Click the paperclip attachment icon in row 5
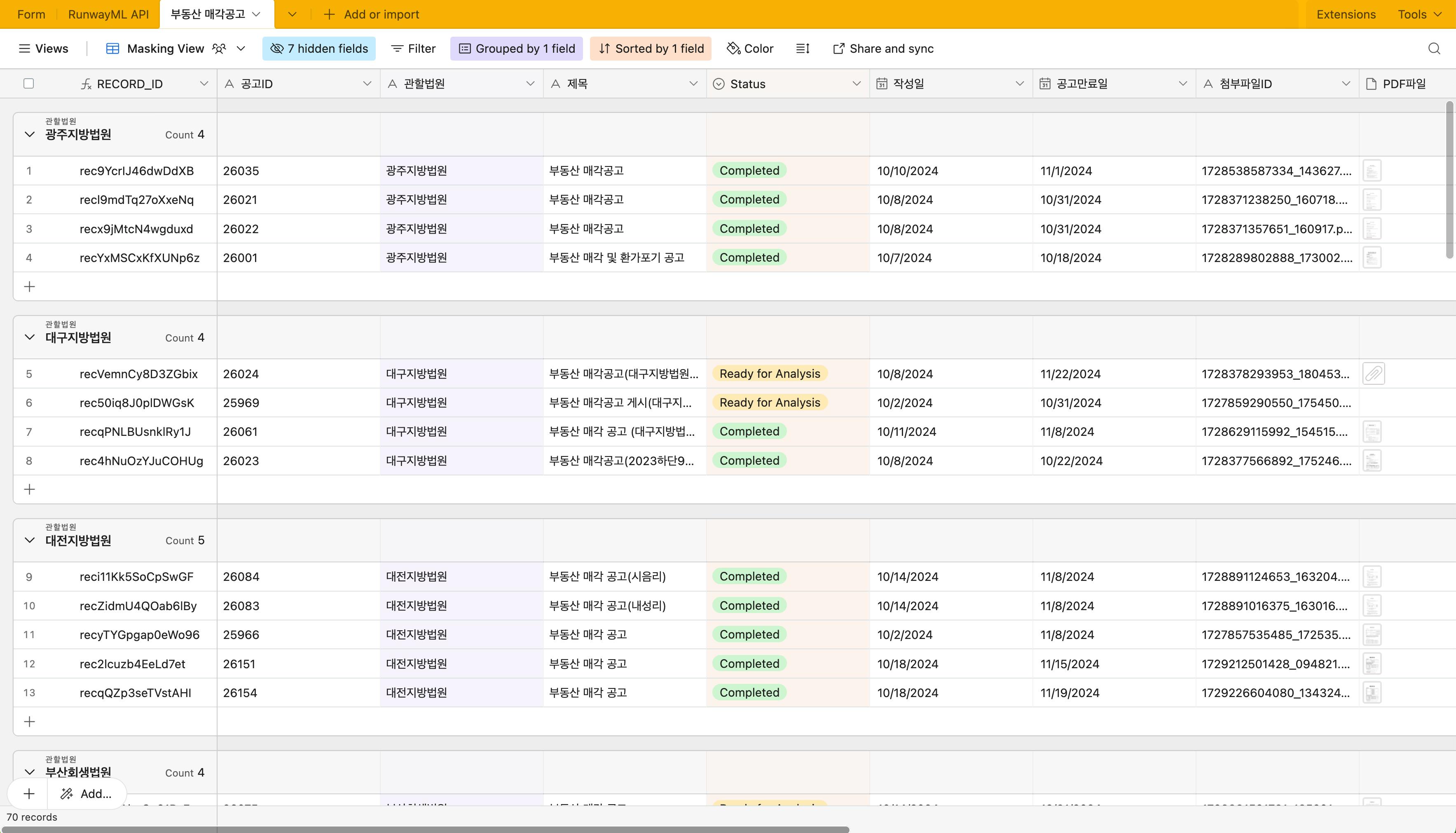 point(1373,374)
